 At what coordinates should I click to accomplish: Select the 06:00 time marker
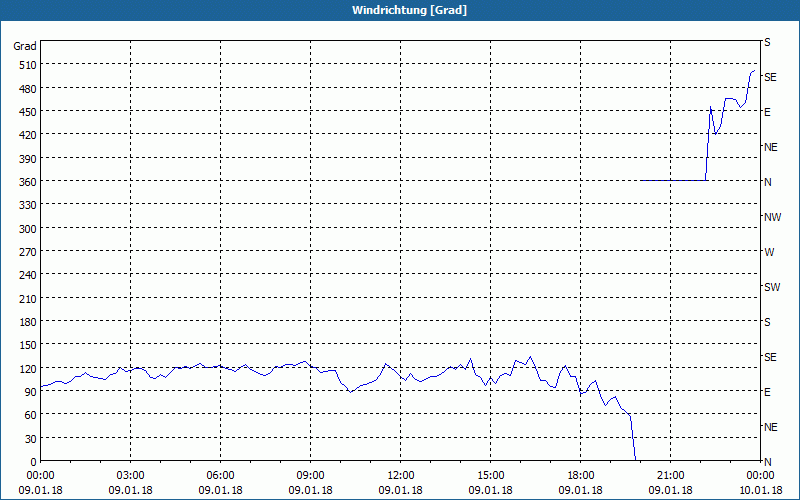pos(220,476)
